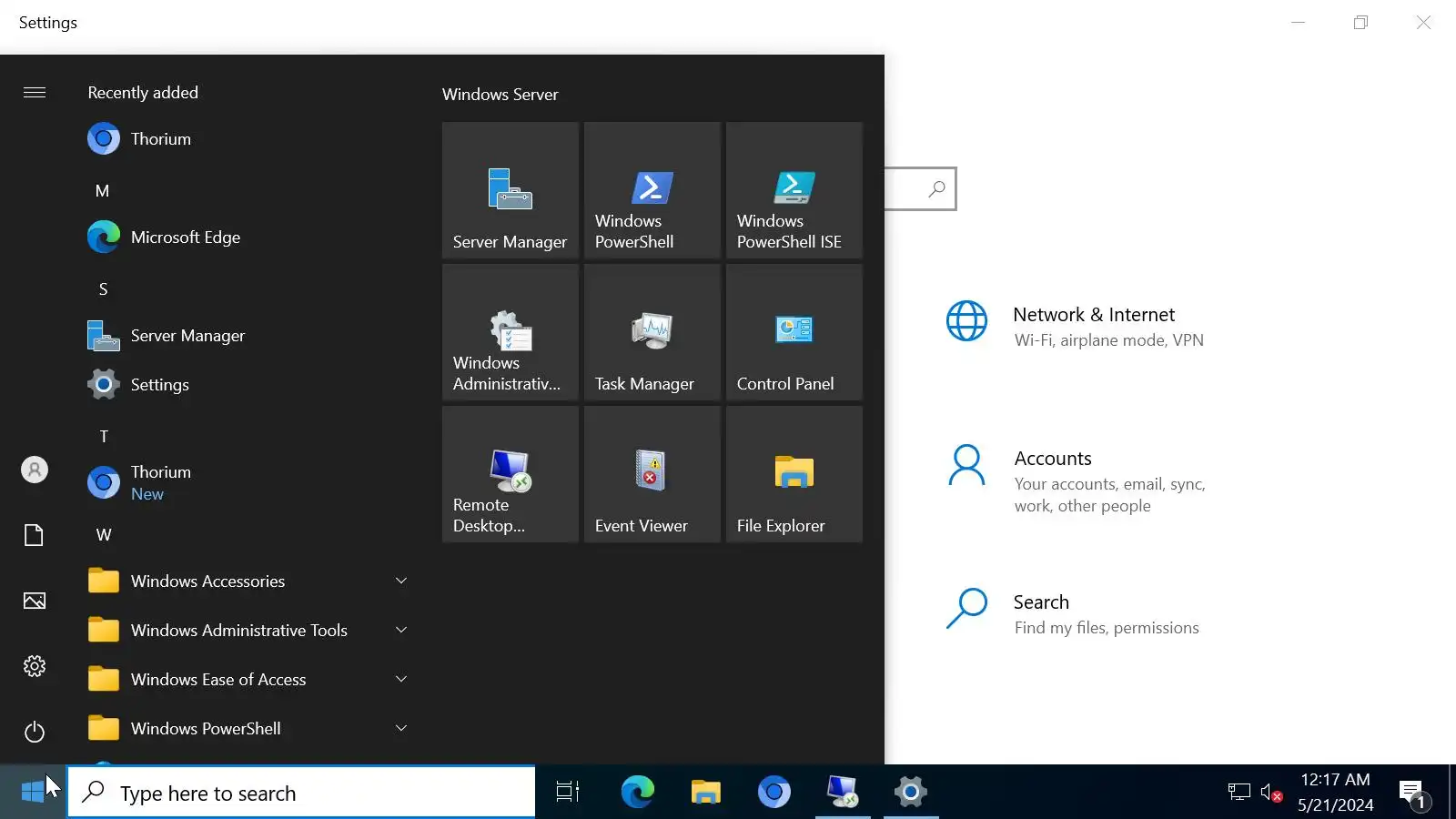Jump to the letter T header
Viewport: 1456px width, 819px height.
click(x=104, y=437)
